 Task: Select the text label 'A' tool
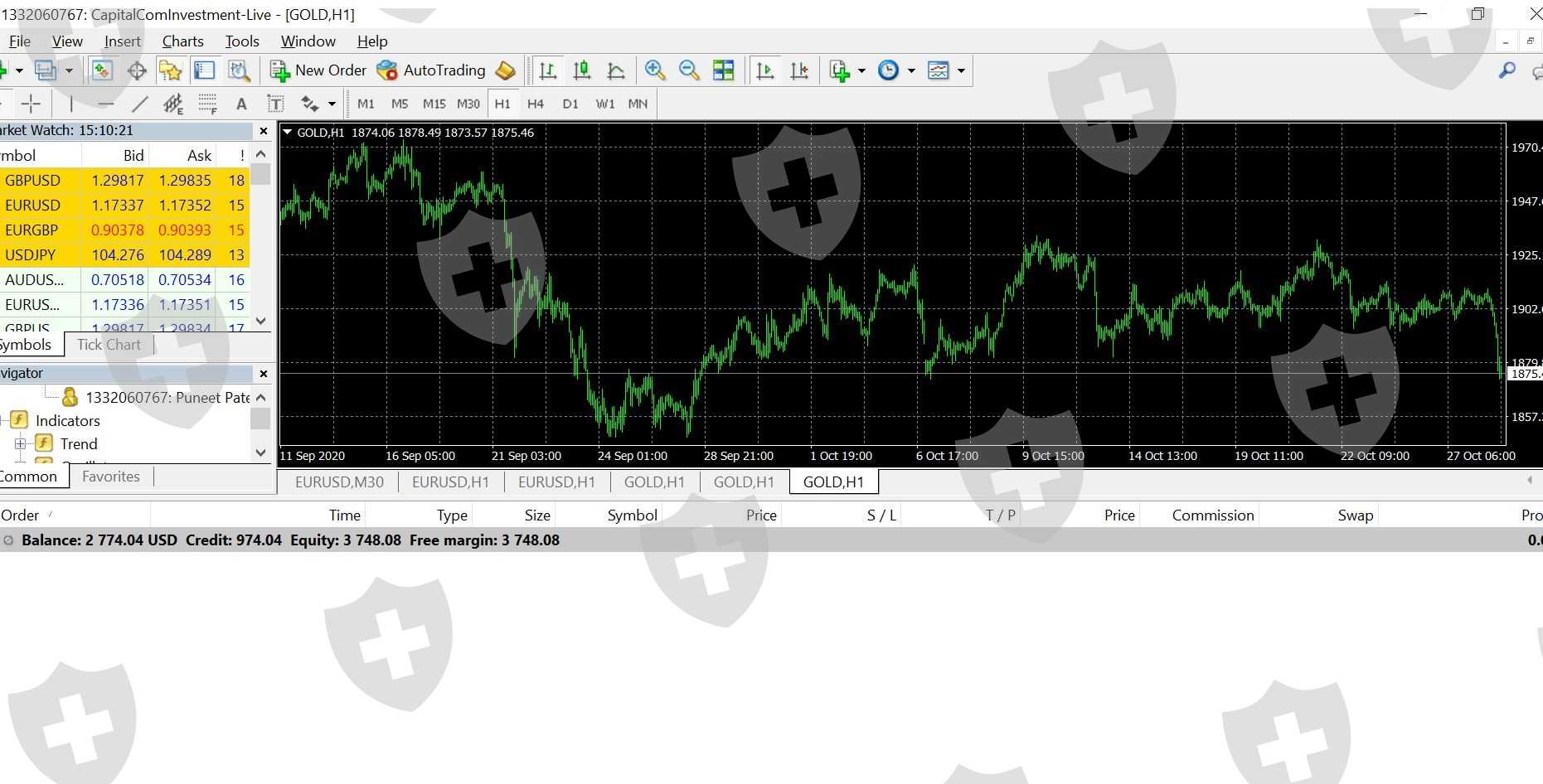coord(241,104)
